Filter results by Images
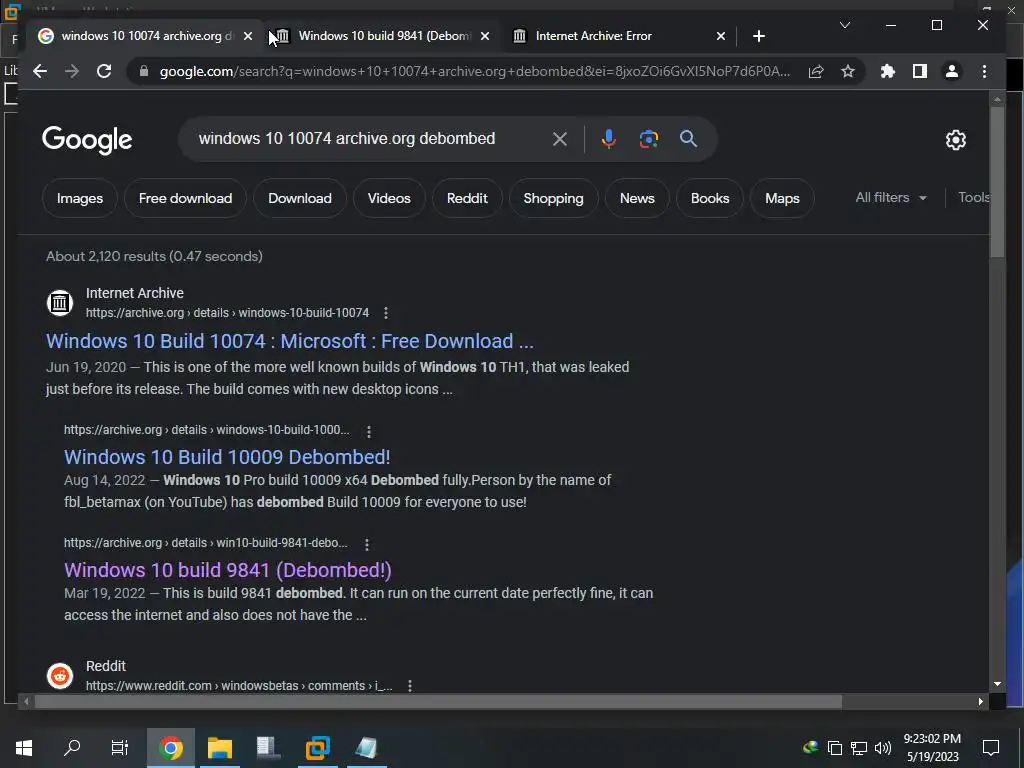This screenshot has width=1024, height=768. point(80,198)
